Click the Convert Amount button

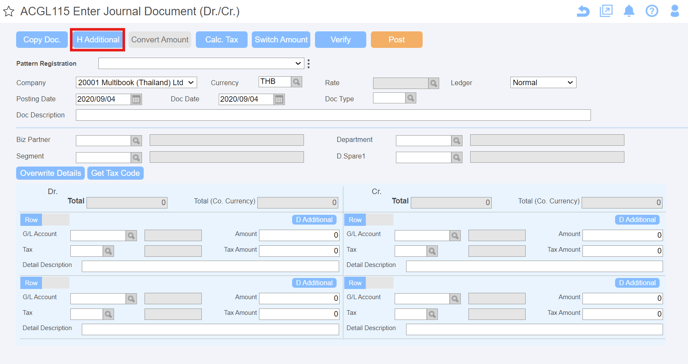160,39
